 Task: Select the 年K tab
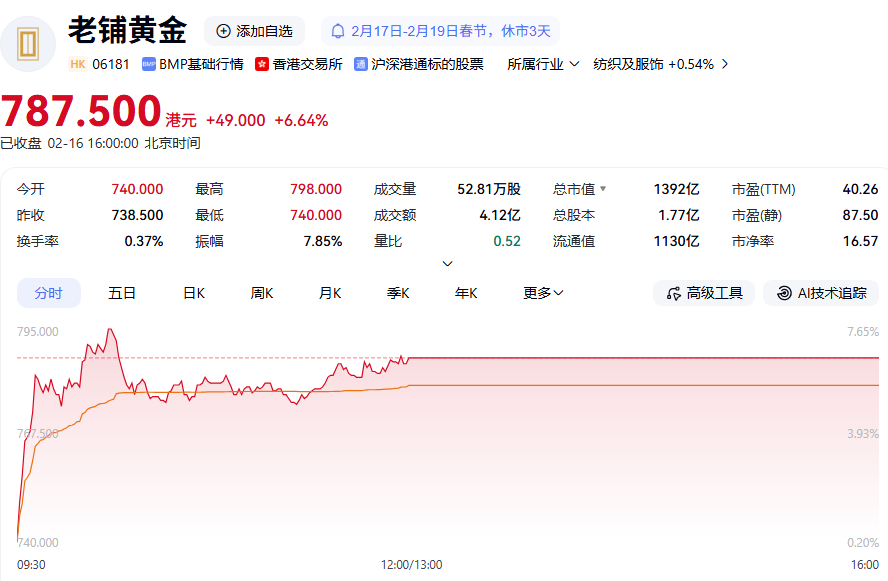pyautogui.click(x=466, y=293)
